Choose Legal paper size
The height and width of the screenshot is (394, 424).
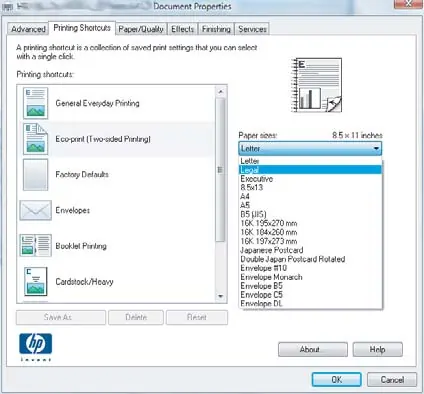point(310,170)
